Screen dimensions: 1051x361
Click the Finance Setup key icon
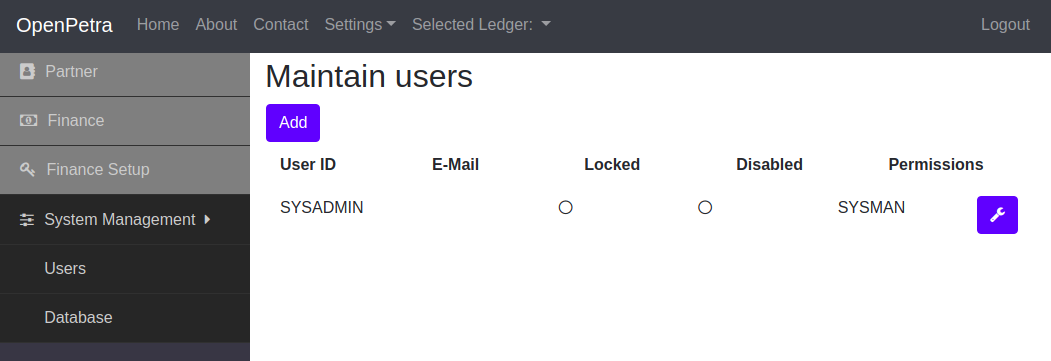point(27,169)
